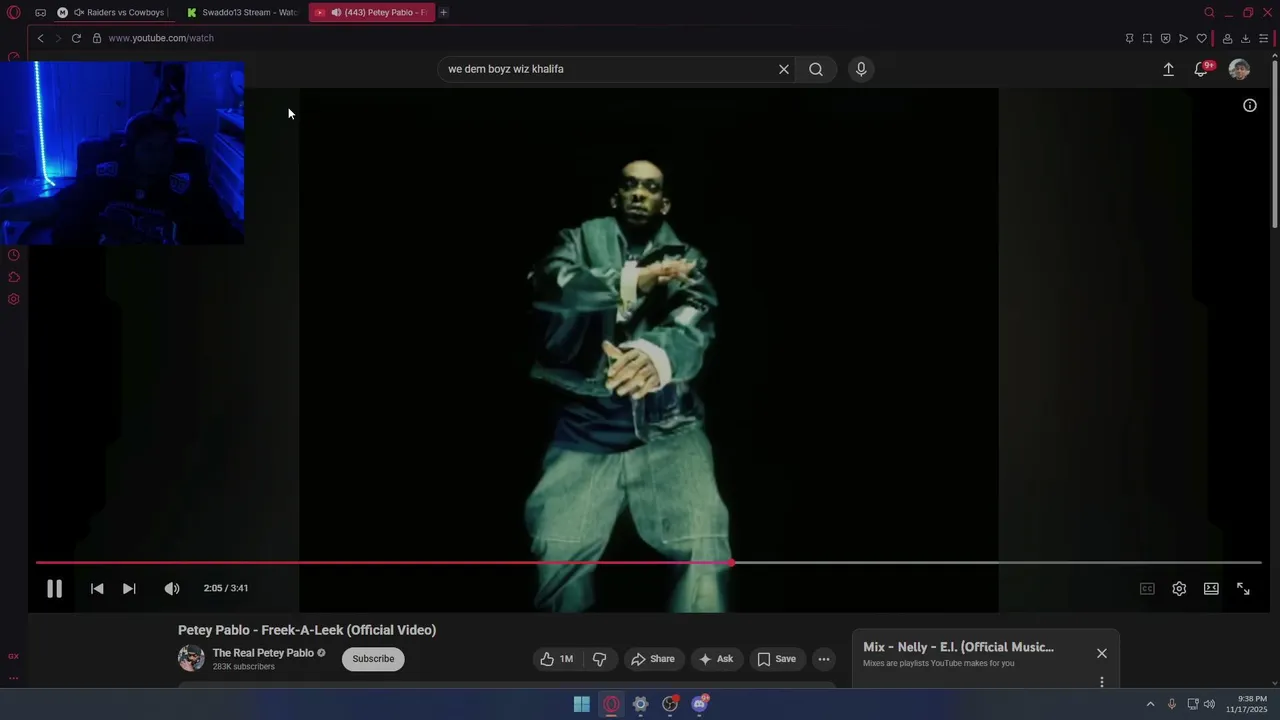Open a new browser tab

click(443, 12)
